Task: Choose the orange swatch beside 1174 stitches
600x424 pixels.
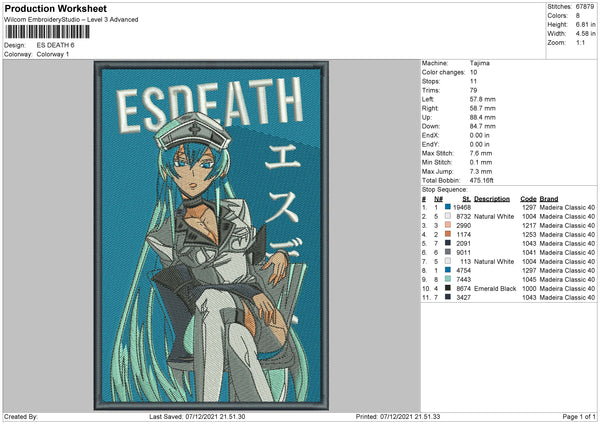Action: click(x=448, y=234)
